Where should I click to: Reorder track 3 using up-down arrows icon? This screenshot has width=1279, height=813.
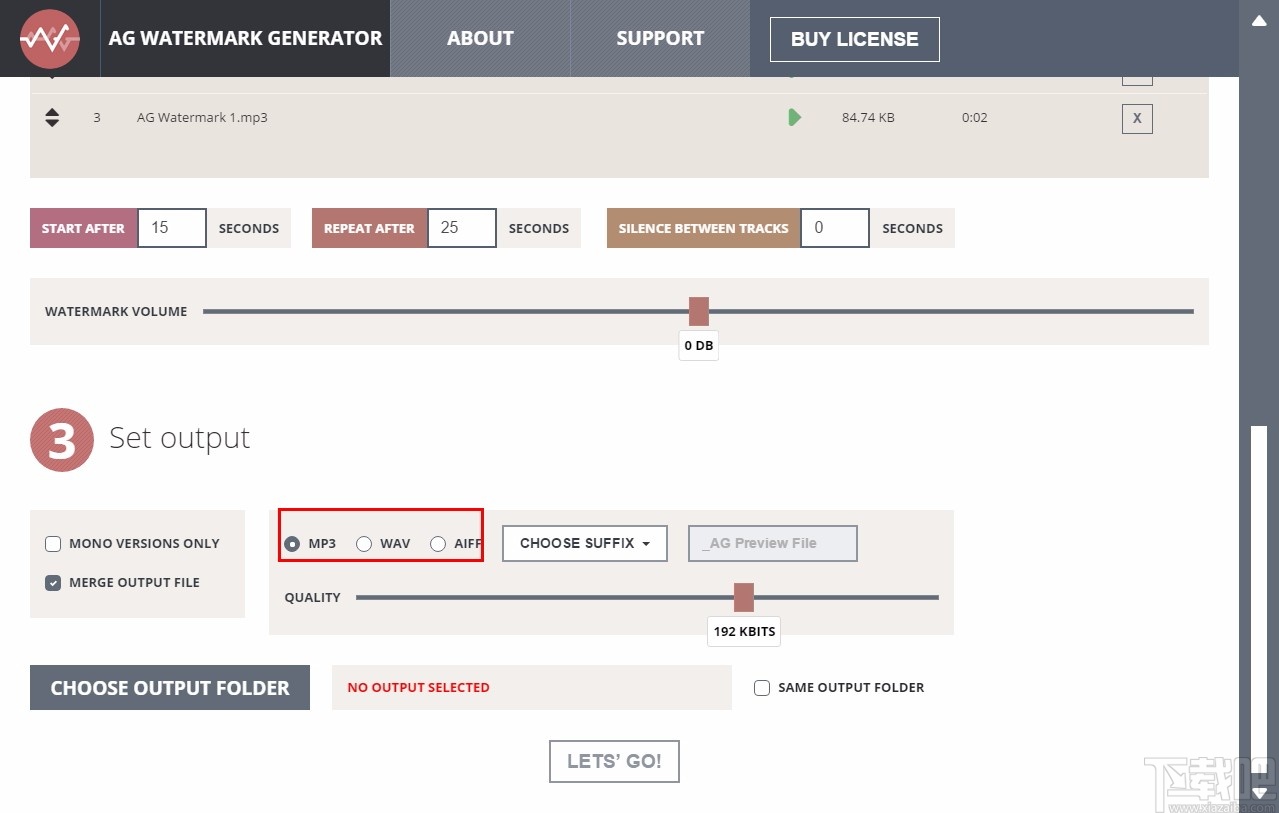(52, 118)
